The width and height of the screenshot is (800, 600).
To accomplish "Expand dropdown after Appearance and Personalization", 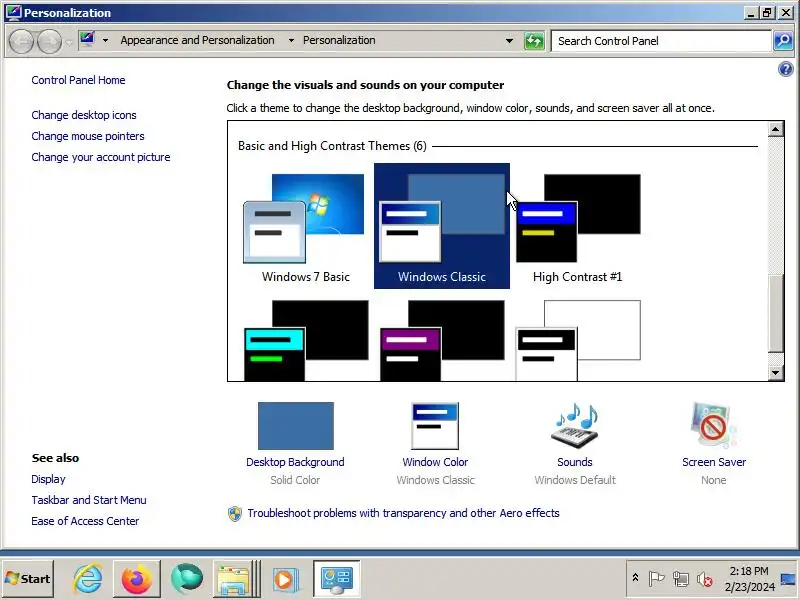I will [291, 40].
